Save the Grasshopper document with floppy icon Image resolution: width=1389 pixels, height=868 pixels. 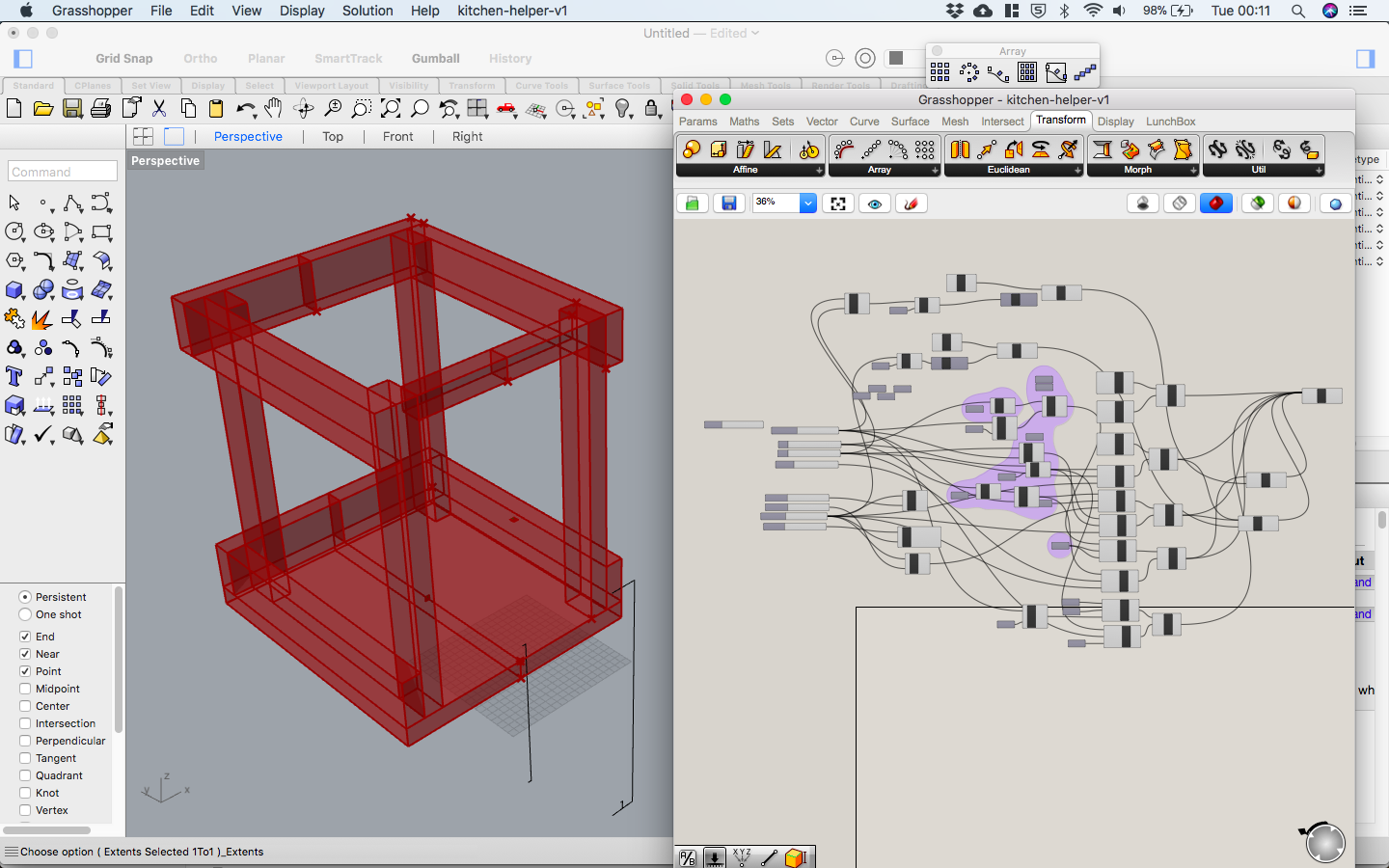pos(729,203)
